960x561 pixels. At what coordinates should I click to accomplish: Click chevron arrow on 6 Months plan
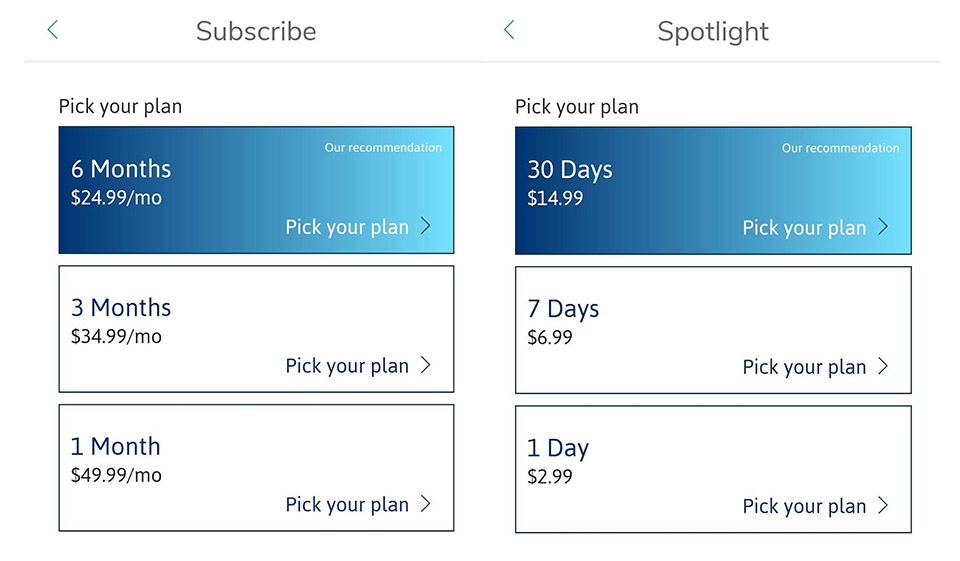click(x=426, y=226)
